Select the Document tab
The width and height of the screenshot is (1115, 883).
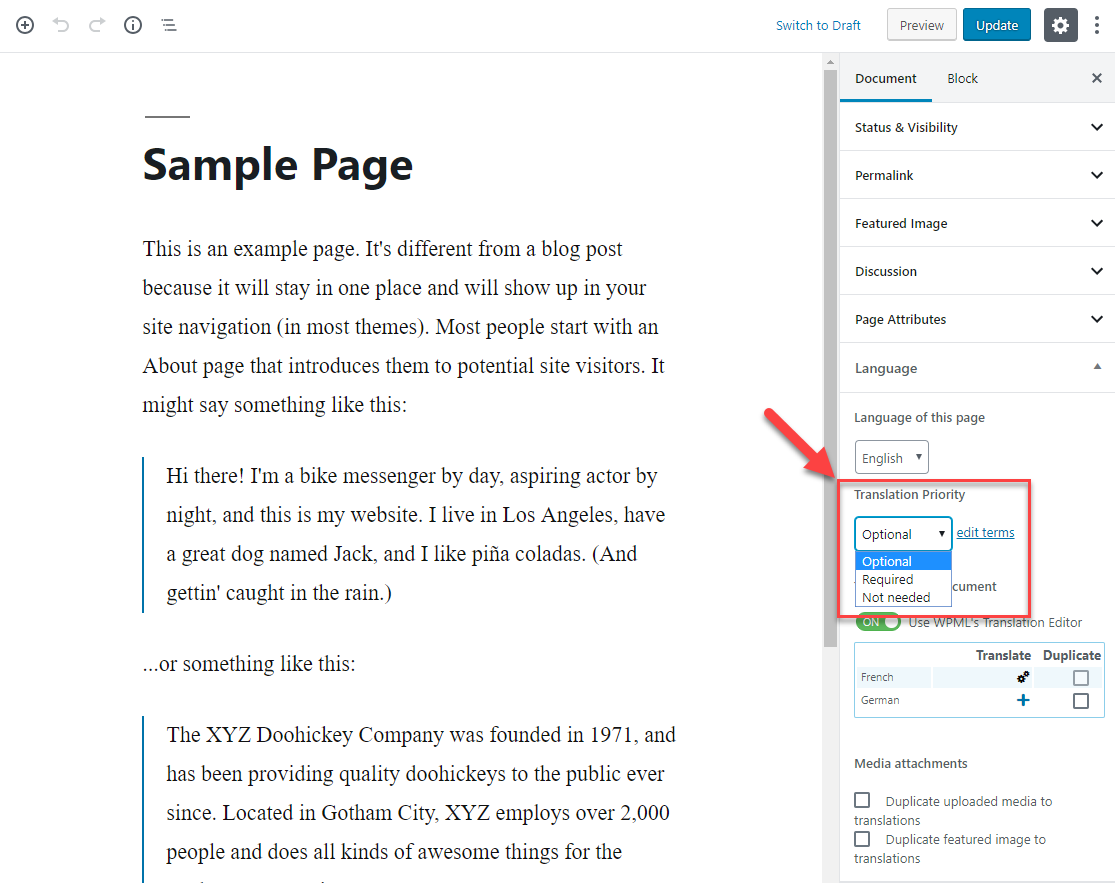885,78
